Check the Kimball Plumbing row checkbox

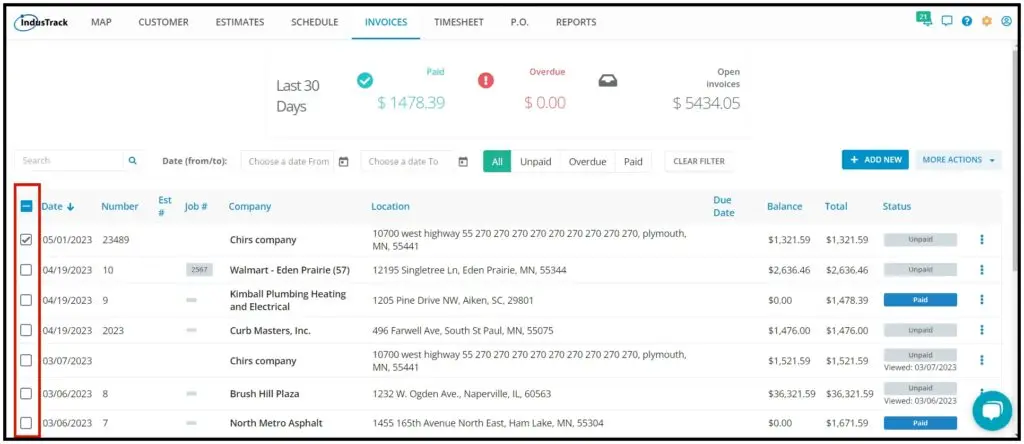25,300
